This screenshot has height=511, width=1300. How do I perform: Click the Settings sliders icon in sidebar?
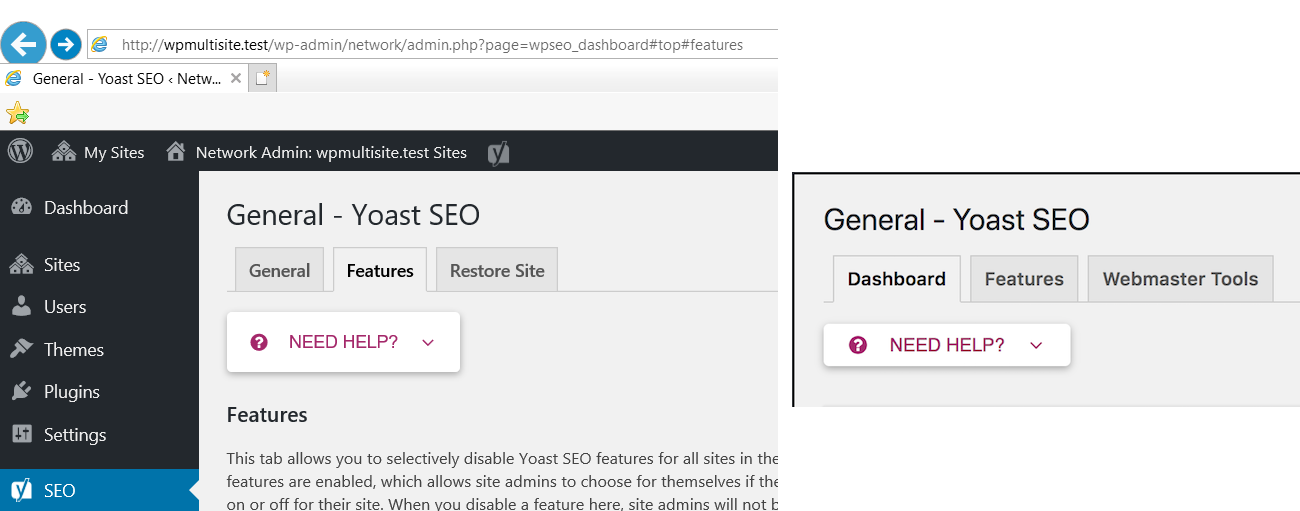pos(21,434)
